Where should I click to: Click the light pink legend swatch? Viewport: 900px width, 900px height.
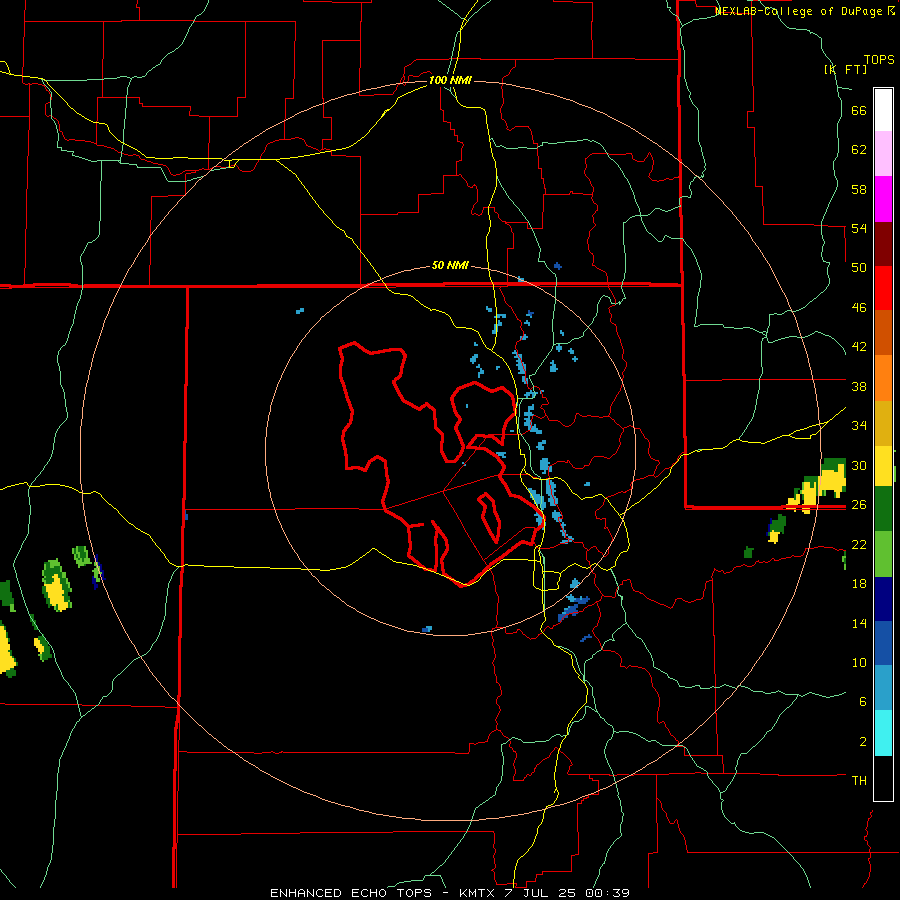click(883, 153)
